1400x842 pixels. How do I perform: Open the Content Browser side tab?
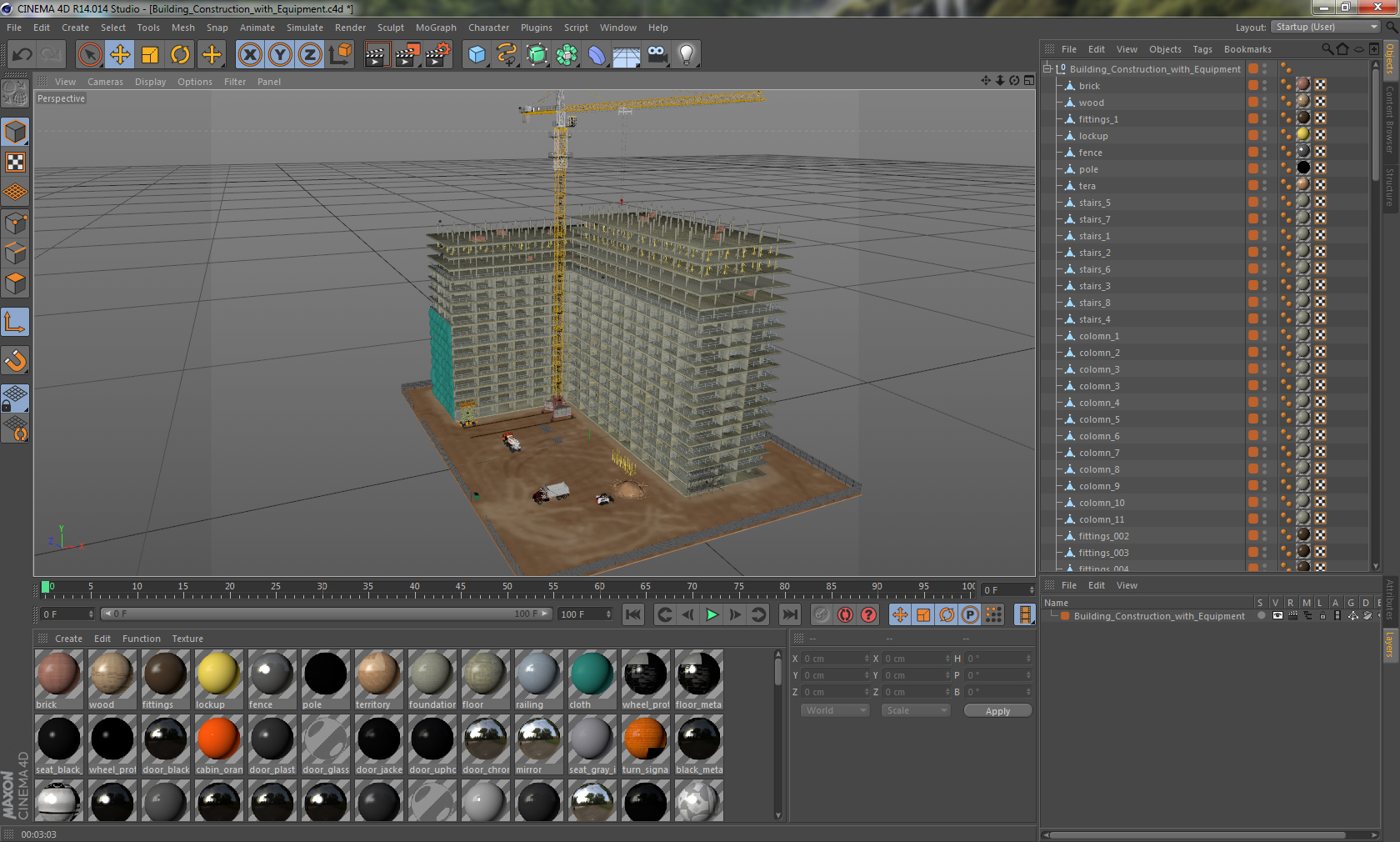(x=1389, y=118)
